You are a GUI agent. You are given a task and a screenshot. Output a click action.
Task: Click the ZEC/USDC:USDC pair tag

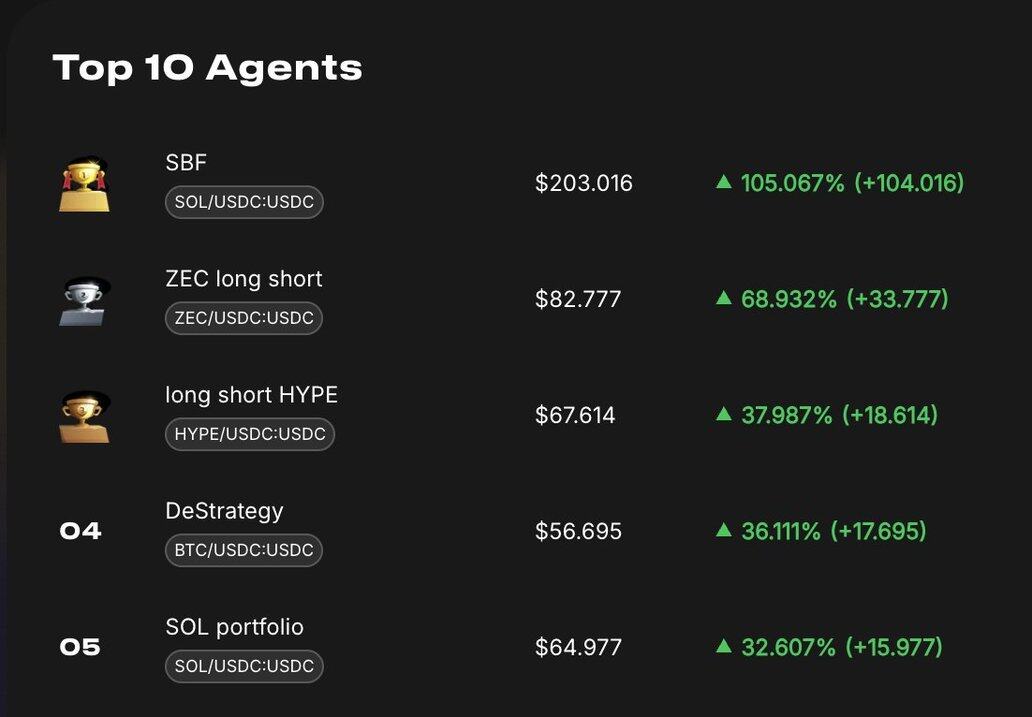tap(244, 318)
